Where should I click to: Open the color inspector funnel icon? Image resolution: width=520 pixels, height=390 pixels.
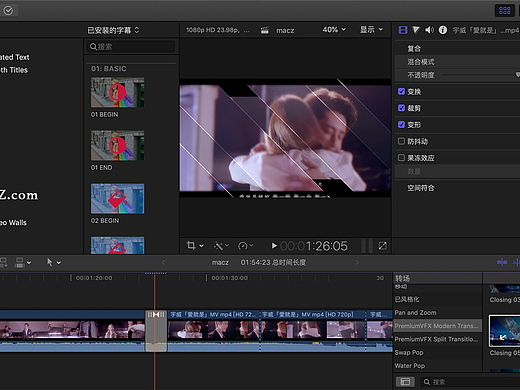[416, 30]
